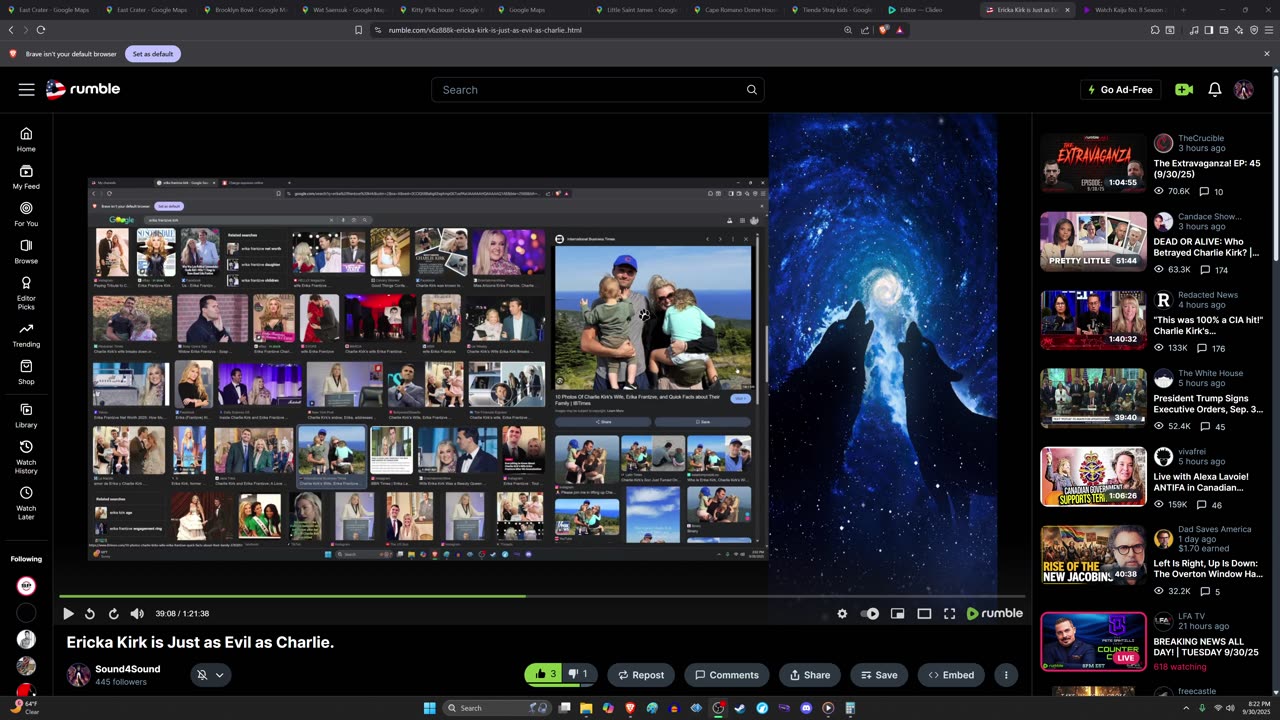Toggle autoplay switch in player
The width and height of the screenshot is (1280, 720).
tap(871, 614)
